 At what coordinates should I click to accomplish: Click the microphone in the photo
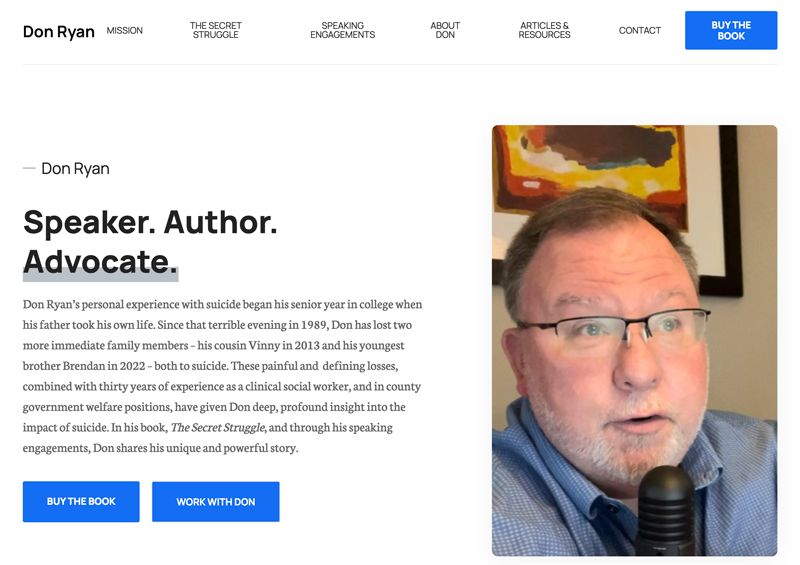(x=664, y=510)
